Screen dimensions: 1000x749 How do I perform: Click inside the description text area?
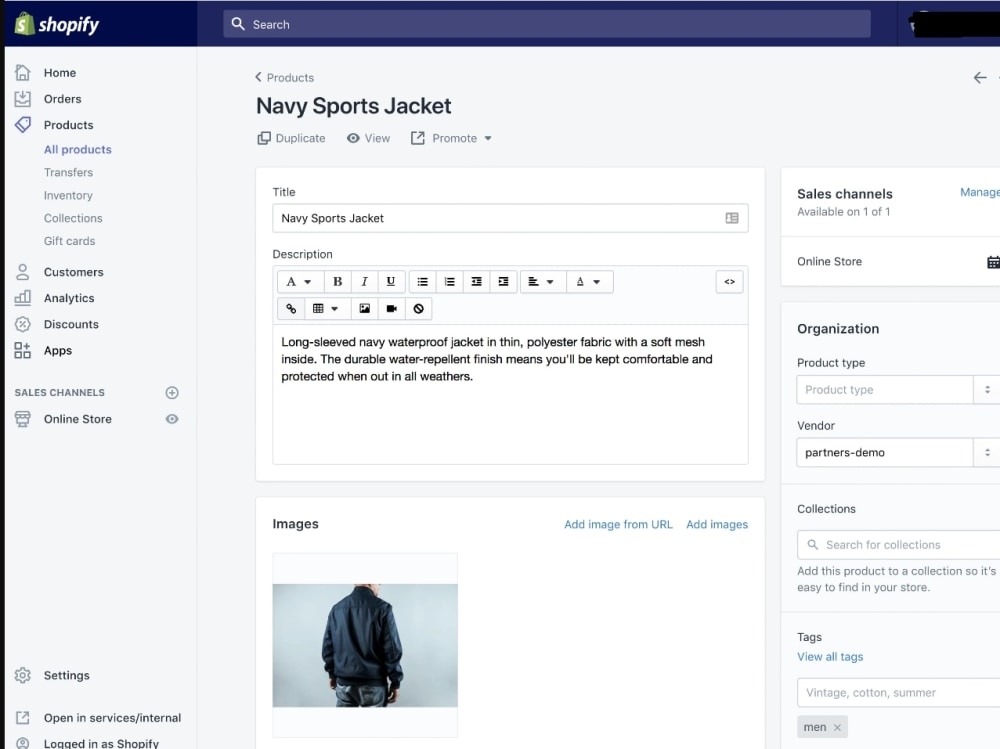point(510,394)
